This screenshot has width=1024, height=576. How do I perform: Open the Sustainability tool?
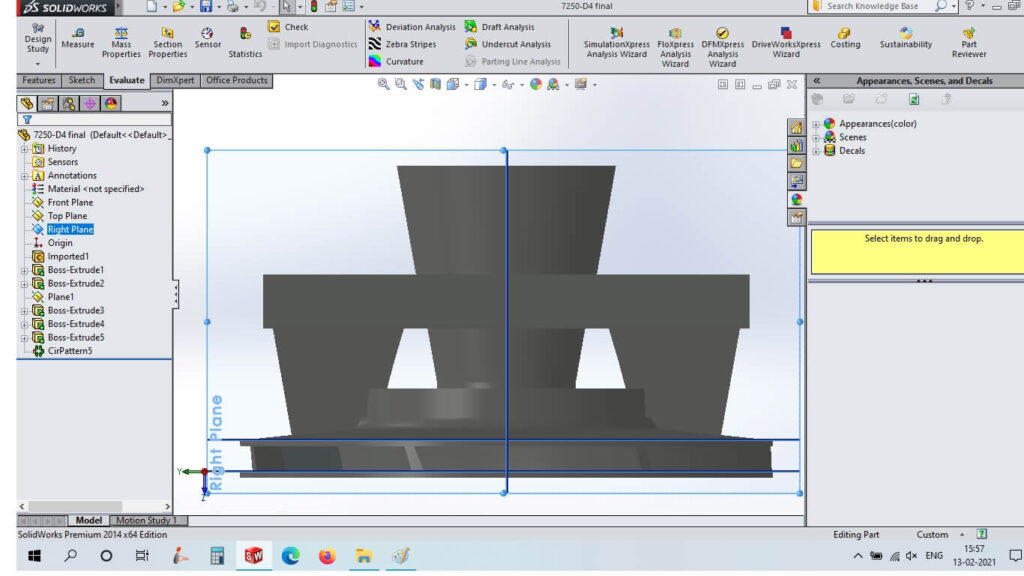click(x=906, y=38)
